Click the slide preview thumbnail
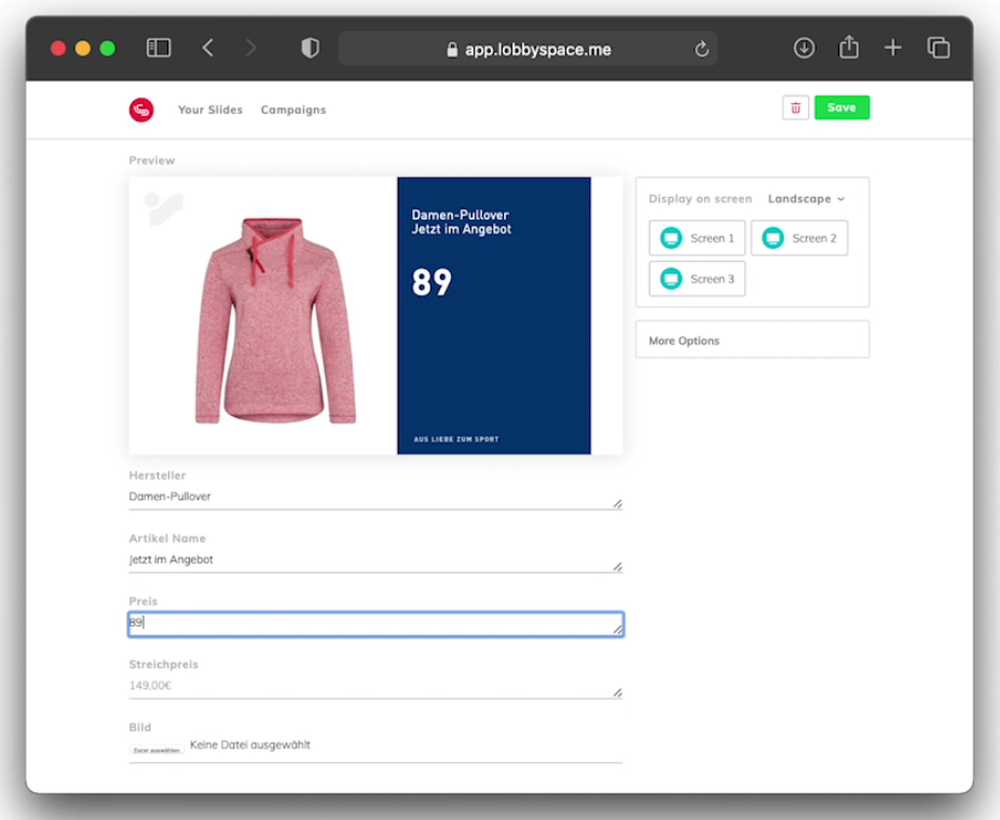 click(x=374, y=315)
